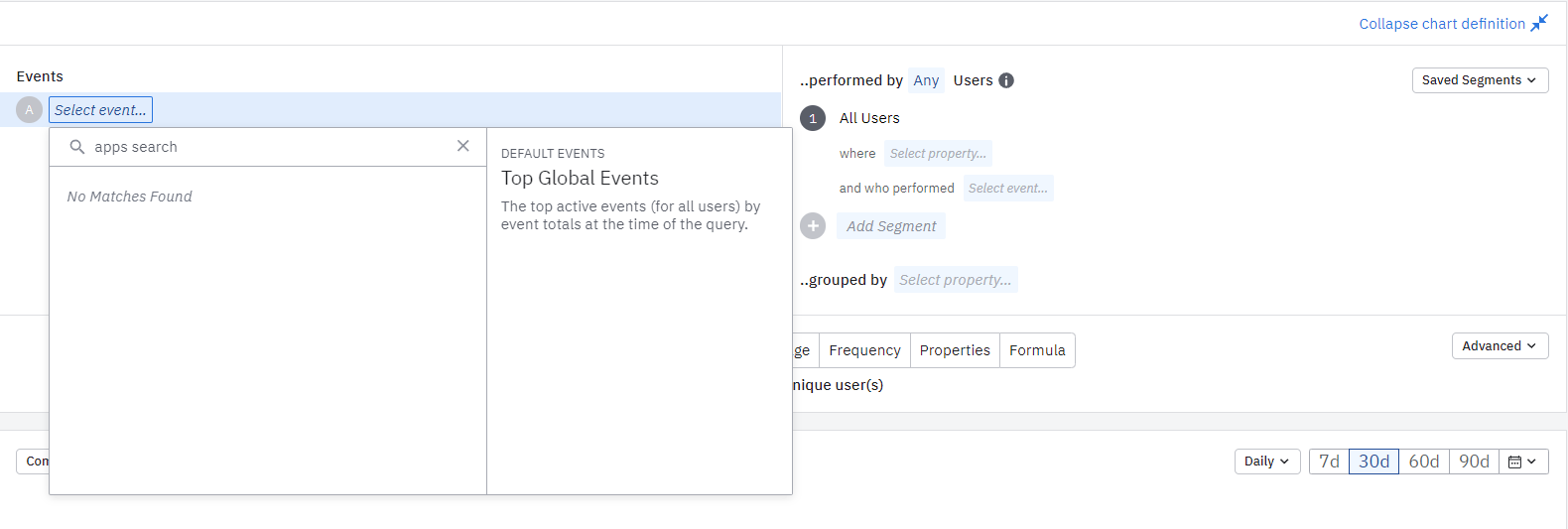Open the Saved Segments dropdown

[x=1480, y=80]
